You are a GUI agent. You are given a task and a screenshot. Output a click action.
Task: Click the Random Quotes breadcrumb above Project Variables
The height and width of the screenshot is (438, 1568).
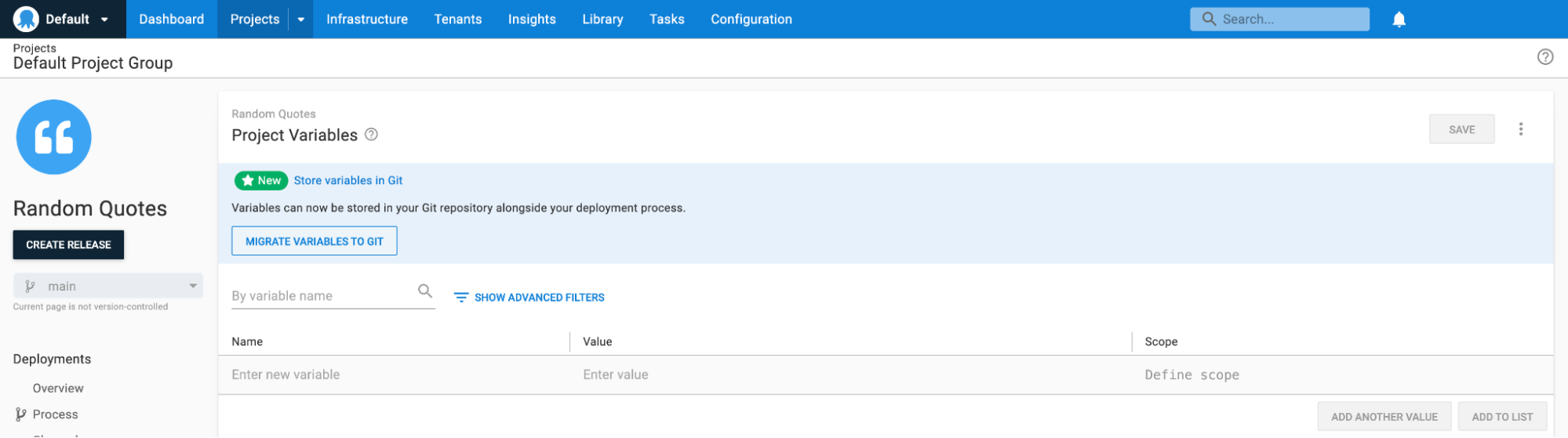(x=273, y=114)
